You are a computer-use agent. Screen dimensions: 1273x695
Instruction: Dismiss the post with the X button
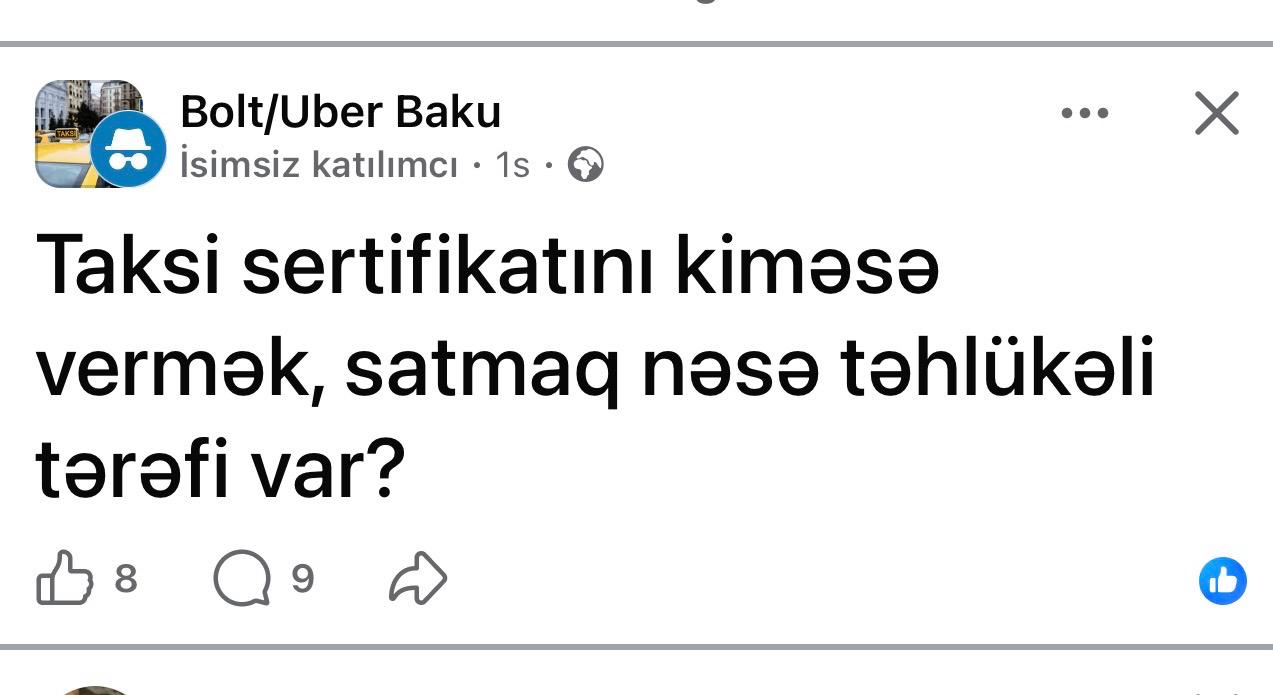(1216, 113)
